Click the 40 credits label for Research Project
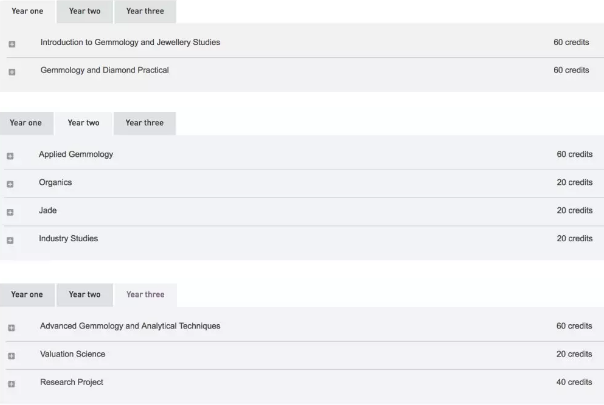The height and width of the screenshot is (405, 604). pos(574,382)
